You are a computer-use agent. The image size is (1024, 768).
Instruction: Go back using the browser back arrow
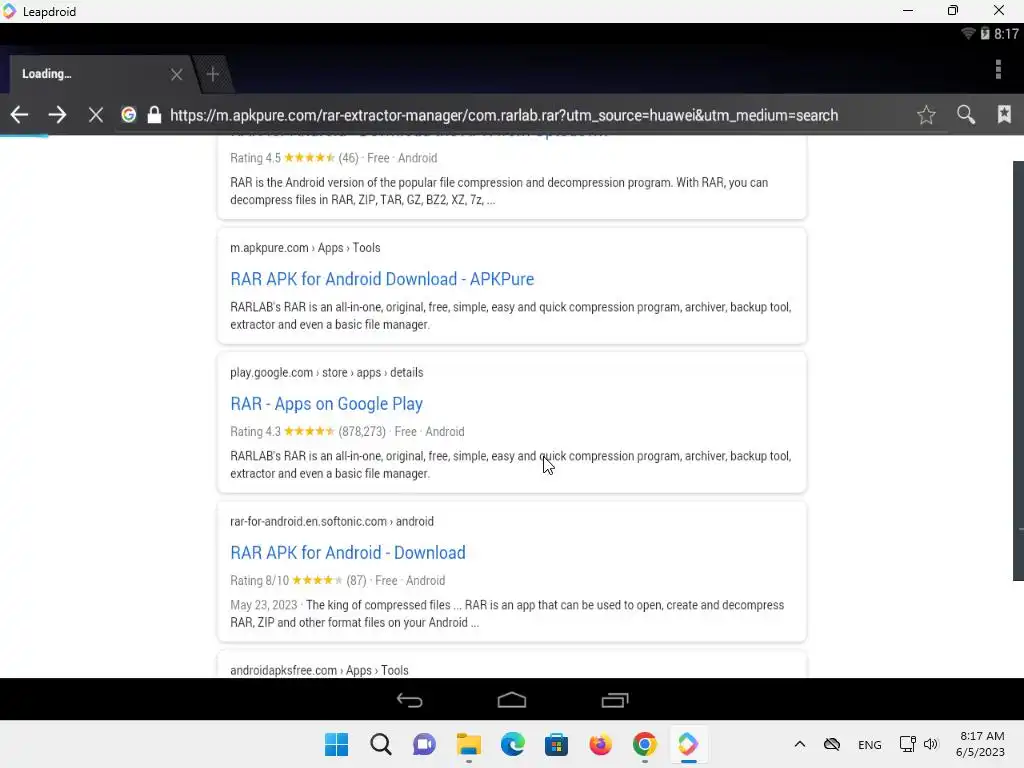tap(19, 115)
